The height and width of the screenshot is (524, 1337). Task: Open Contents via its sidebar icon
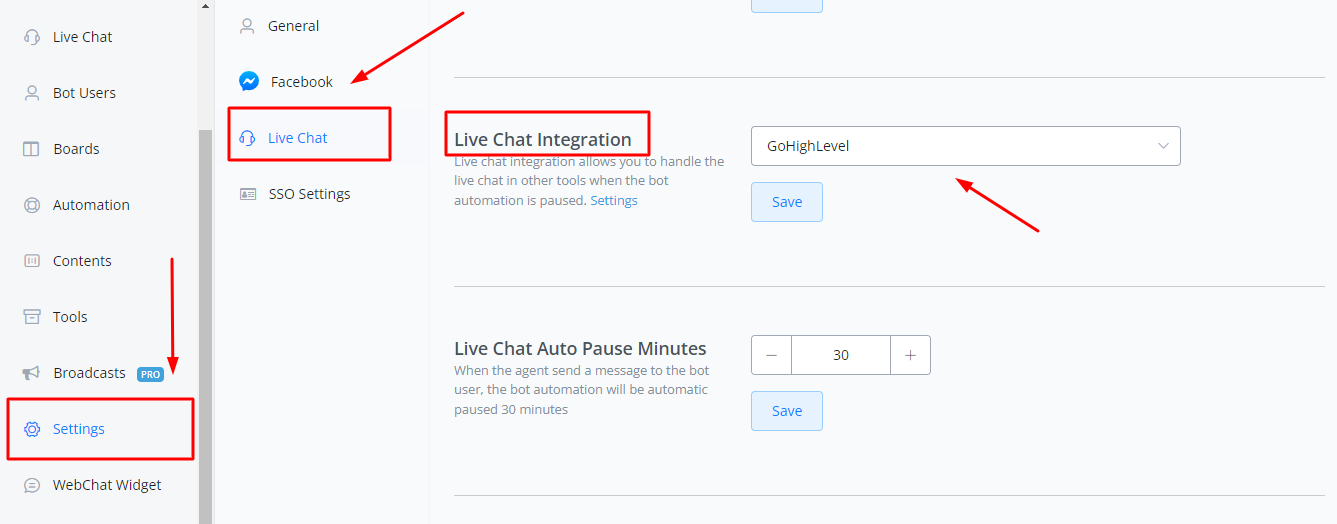coord(32,261)
